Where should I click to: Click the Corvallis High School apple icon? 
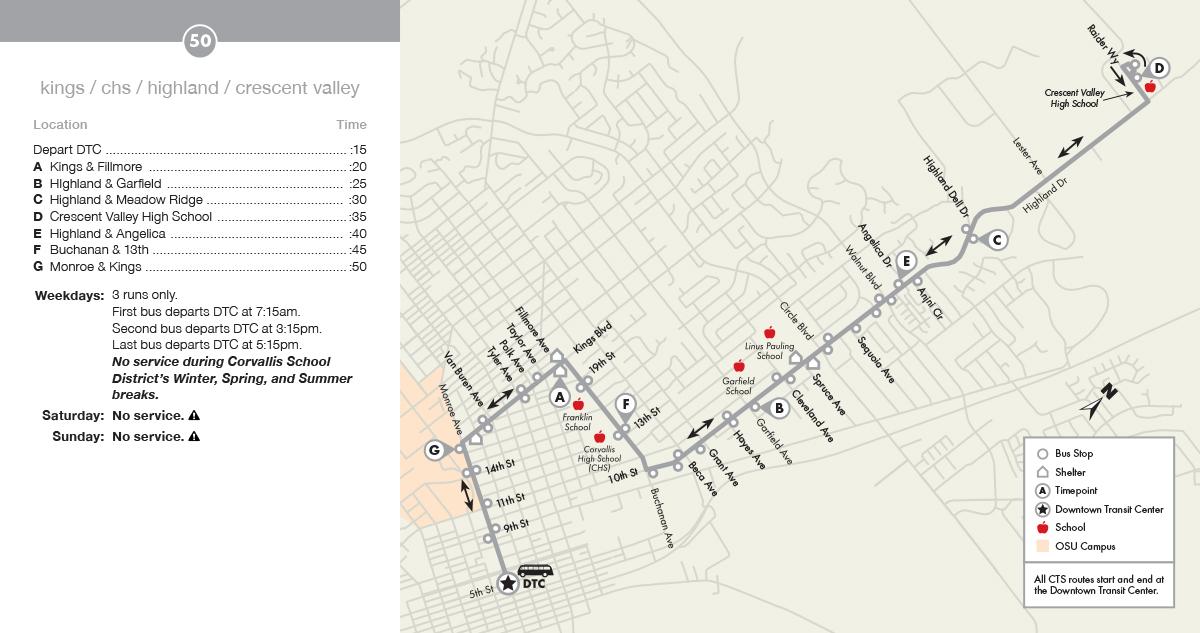pos(599,437)
